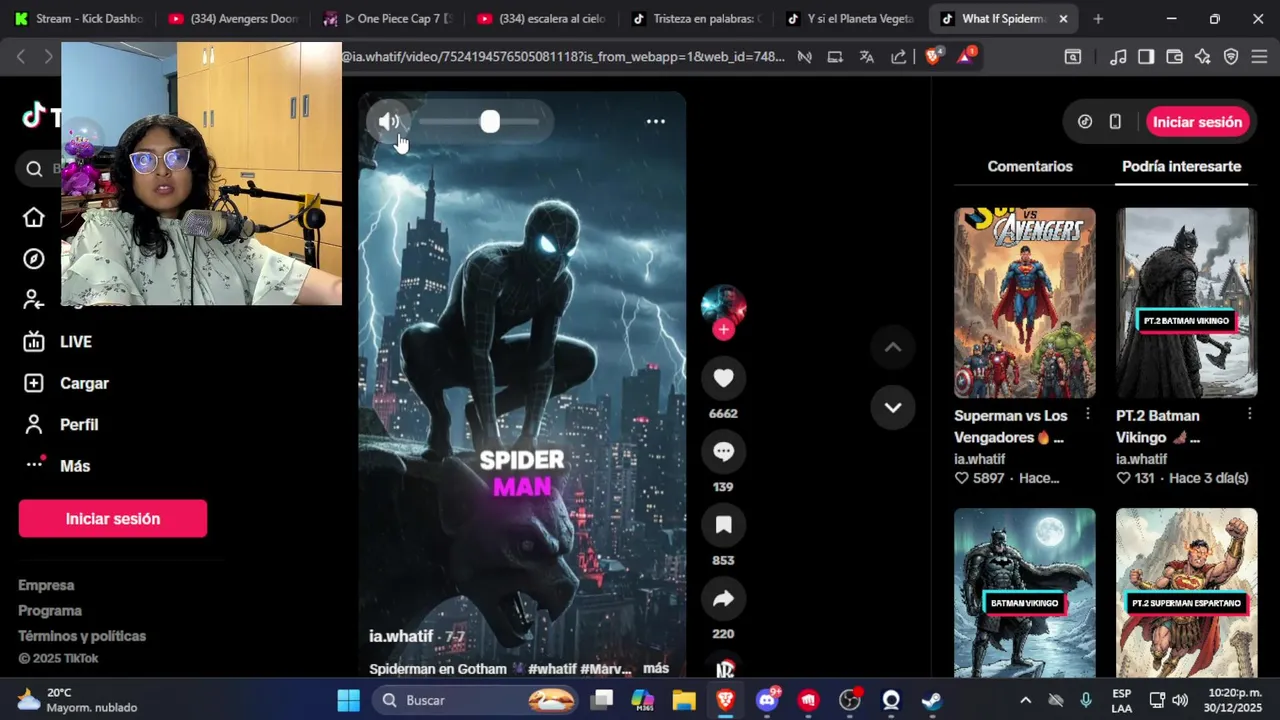Screen dimensions: 1280x720
Task: Open the Brave VPN shield icon
Action: 1231,57
